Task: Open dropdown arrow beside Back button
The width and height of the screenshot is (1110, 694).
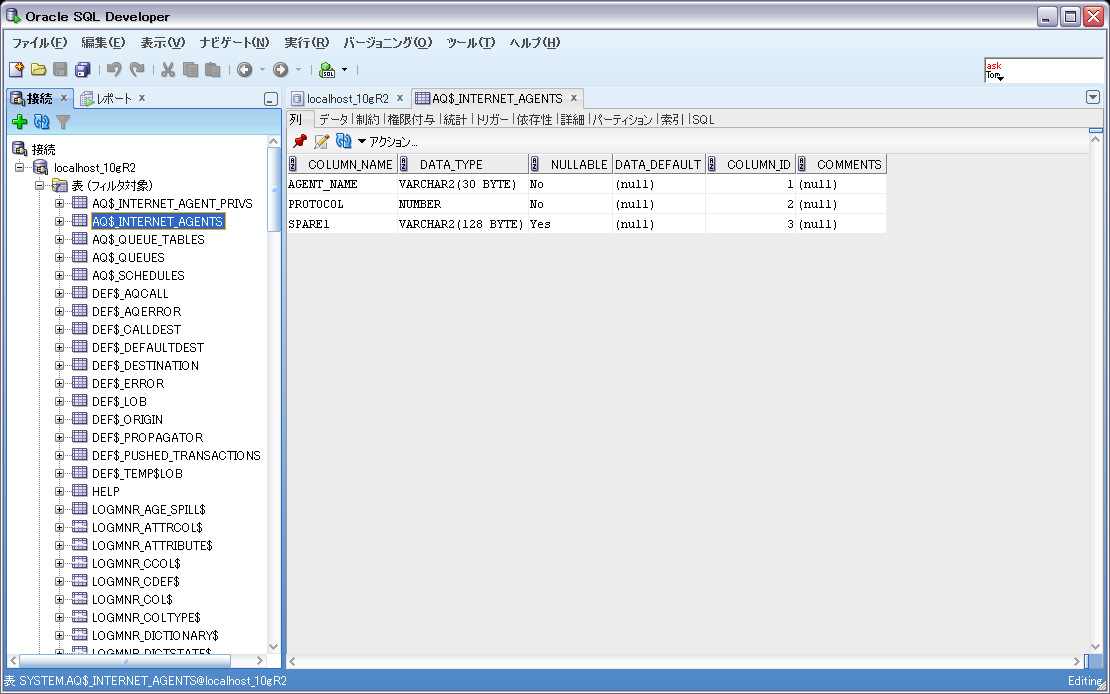Action: (x=262, y=69)
